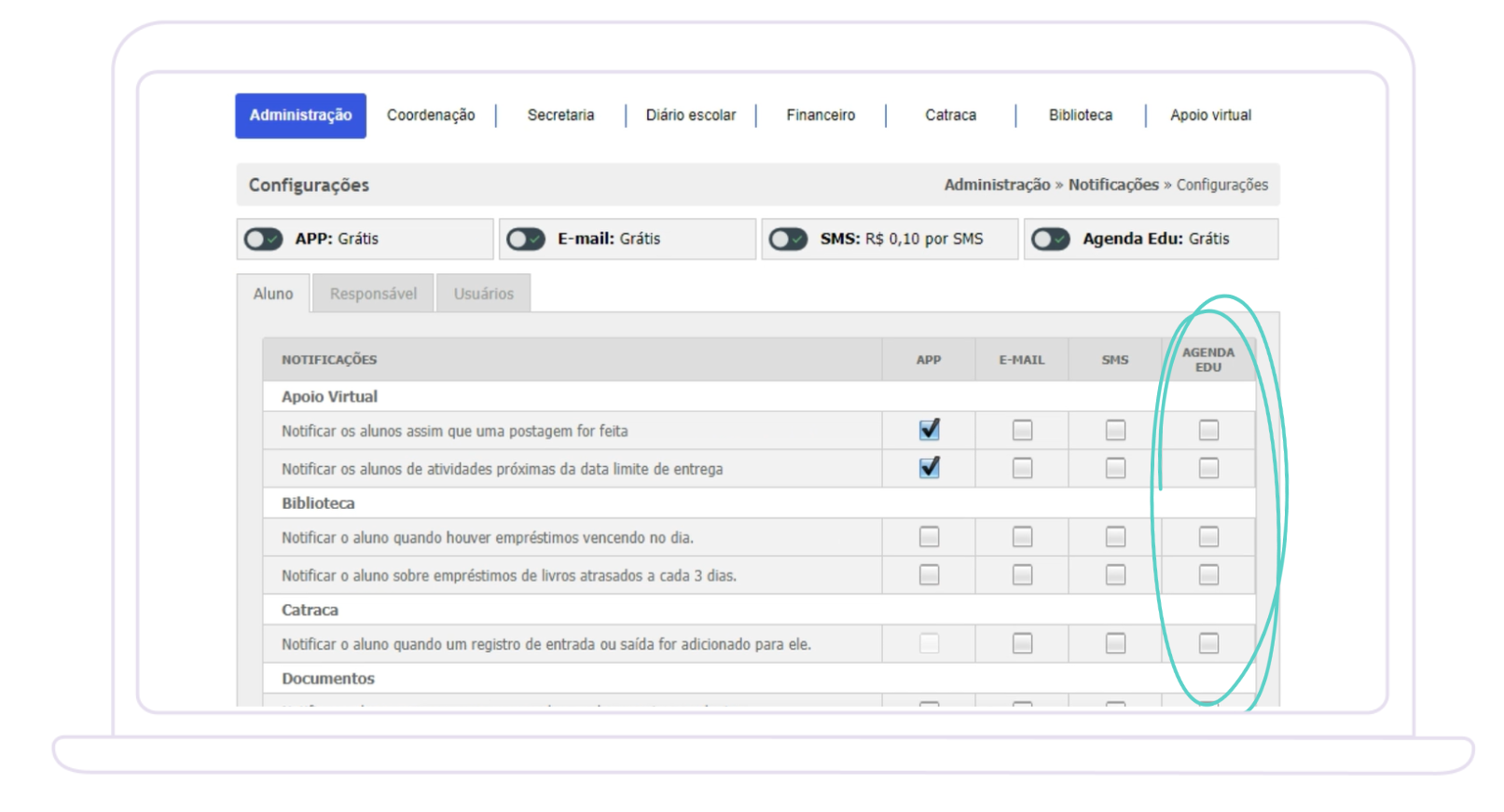Go to the Secretaria menu
The image size is (1504, 812).
click(x=560, y=116)
